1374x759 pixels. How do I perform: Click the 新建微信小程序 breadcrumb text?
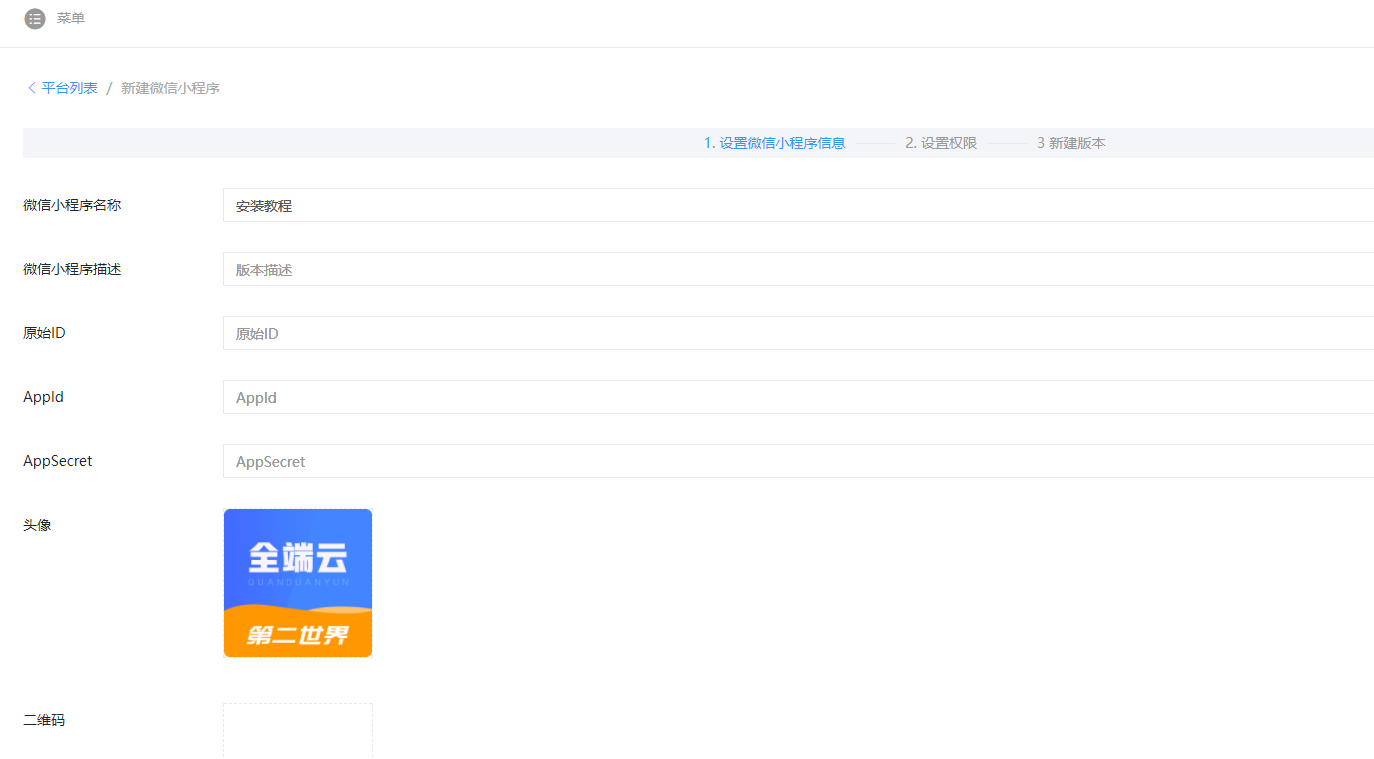(170, 88)
